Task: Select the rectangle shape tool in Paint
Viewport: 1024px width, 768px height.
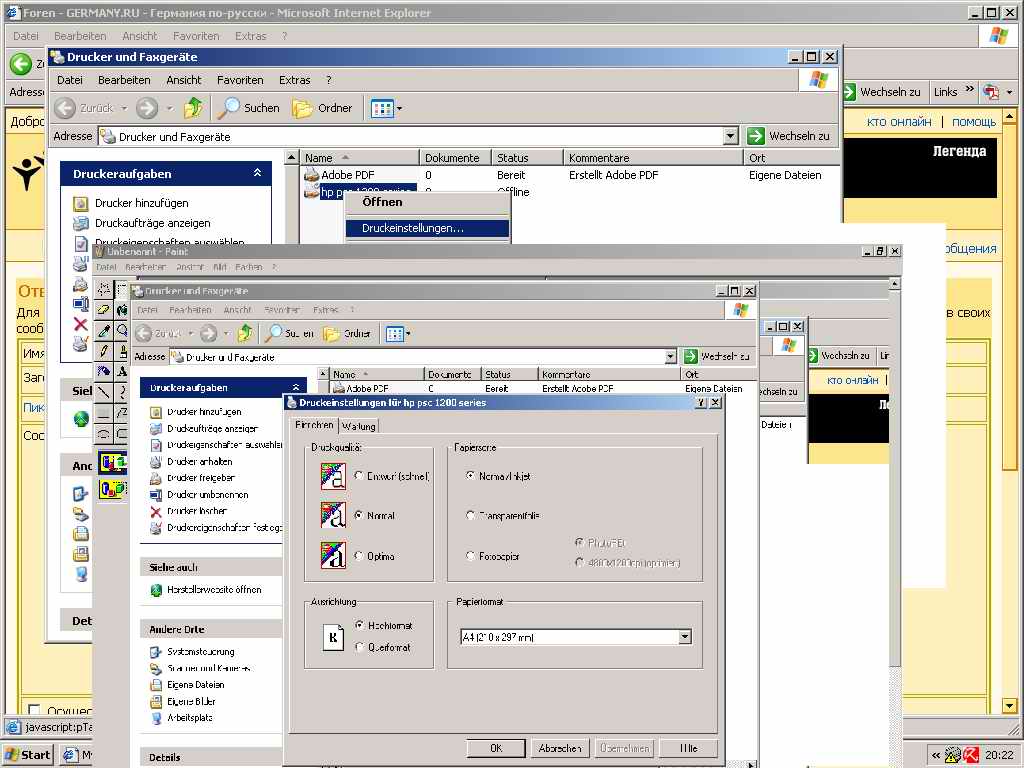Action: tap(104, 412)
